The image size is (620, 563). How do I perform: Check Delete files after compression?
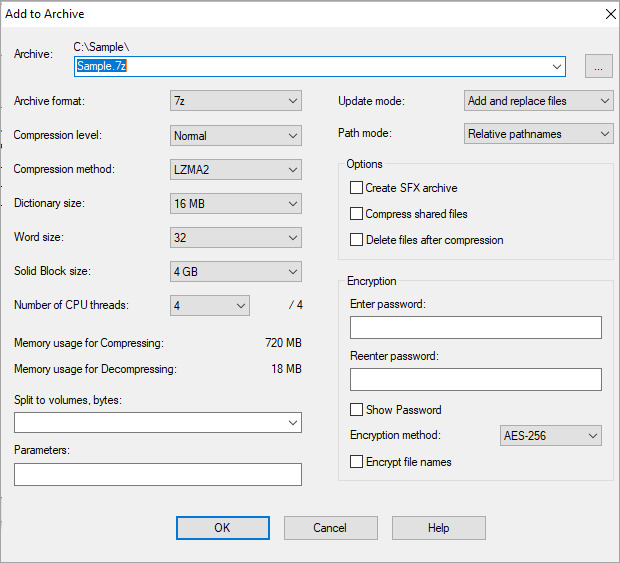coord(356,240)
